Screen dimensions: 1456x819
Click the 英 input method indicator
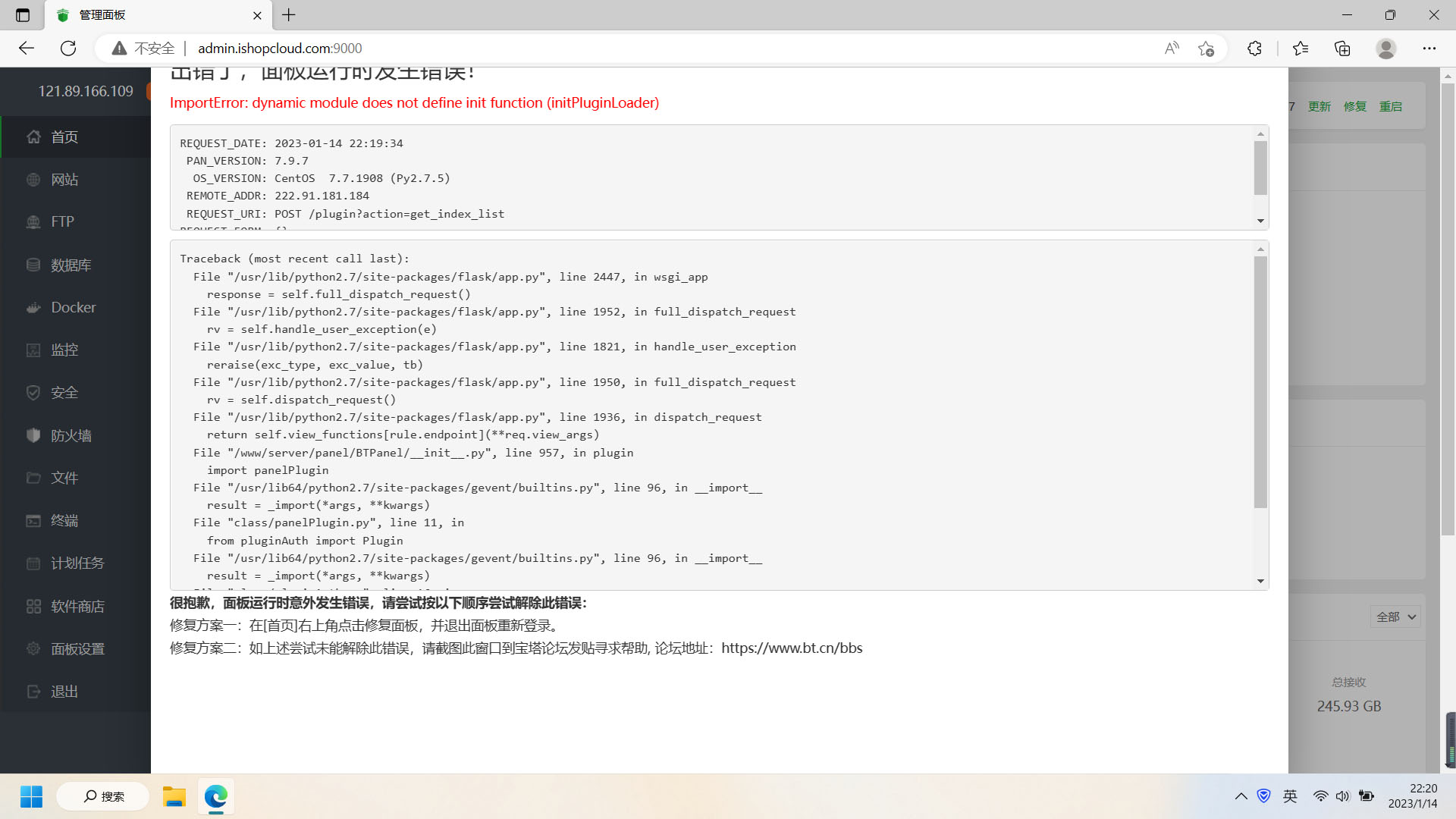pyautogui.click(x=1290, y=796)
